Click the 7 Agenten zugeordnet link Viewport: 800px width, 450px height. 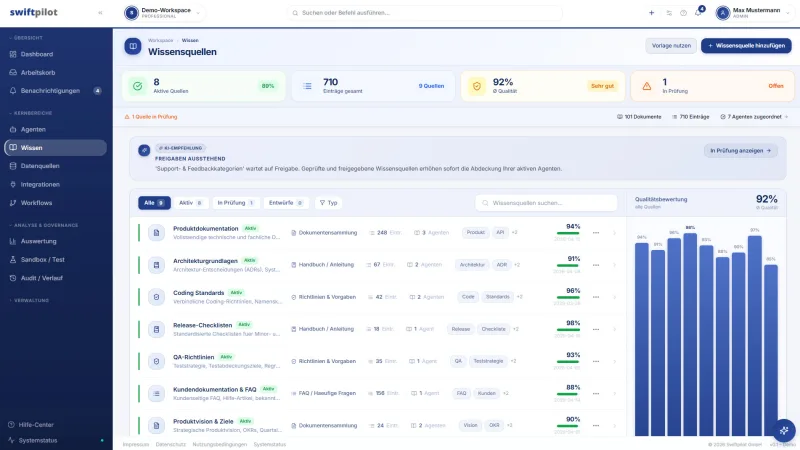point(754,117)
